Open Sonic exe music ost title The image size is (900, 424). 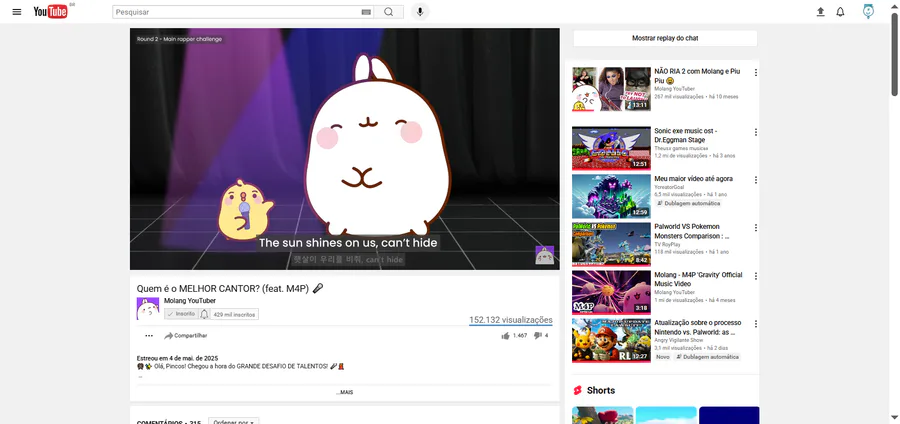[x=686, y=135]
